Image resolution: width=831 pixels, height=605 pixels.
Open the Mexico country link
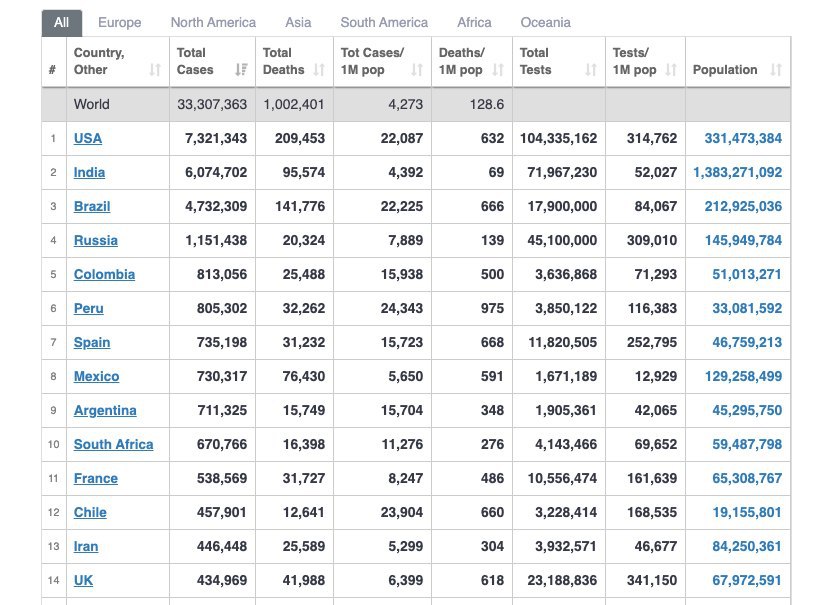tap(96, 377)
